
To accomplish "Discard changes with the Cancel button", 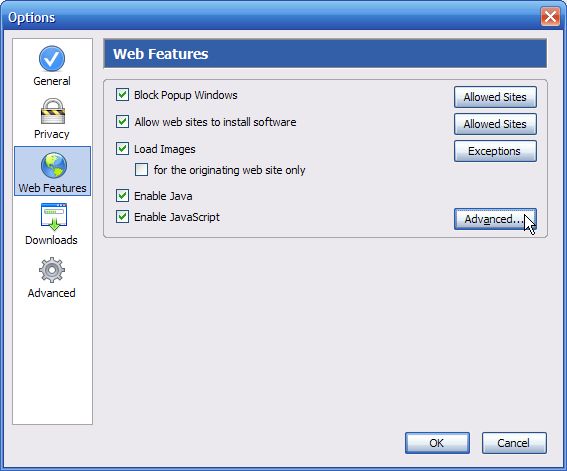I will point(514,443).
